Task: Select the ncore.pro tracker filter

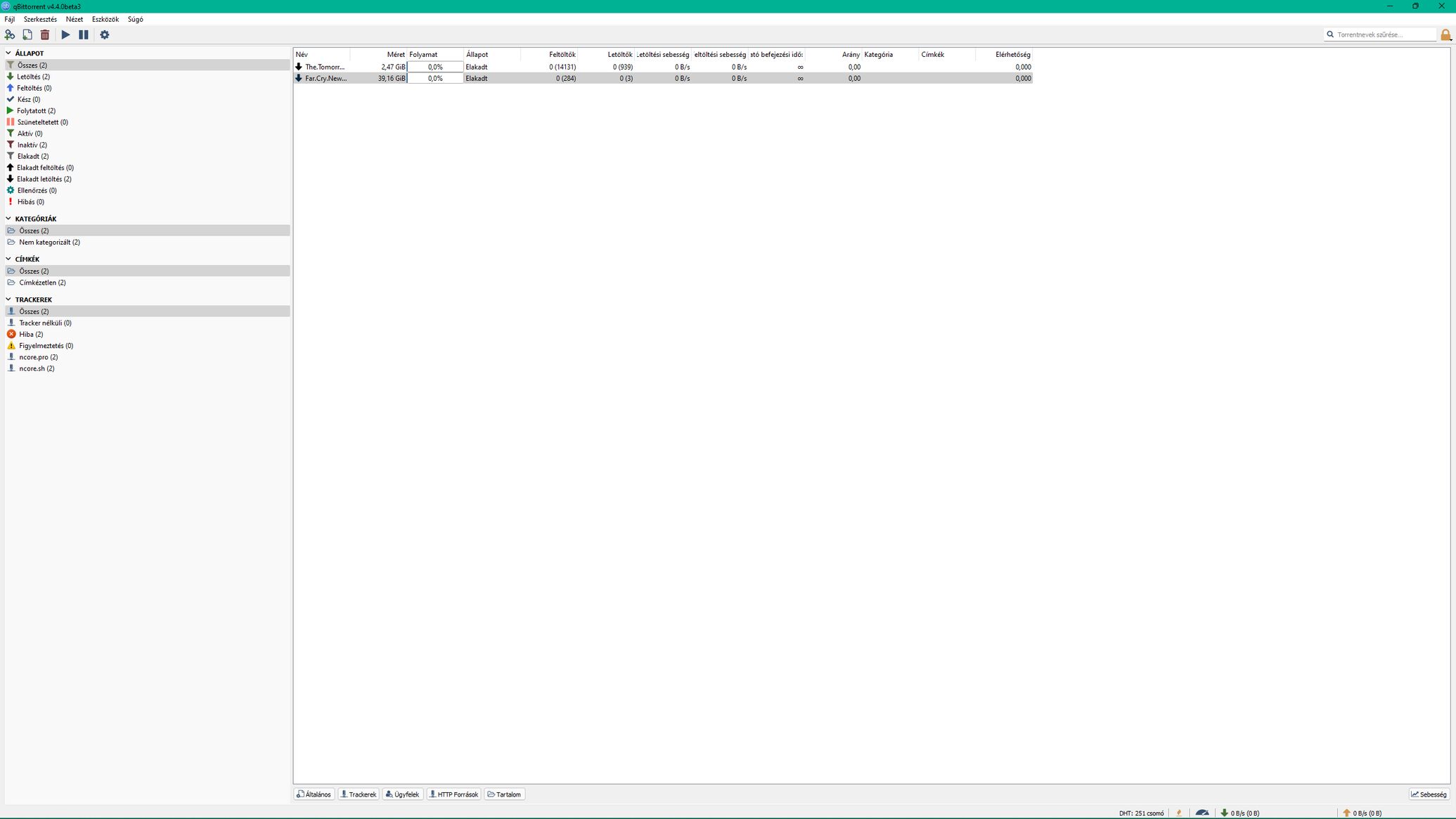Action: [x=38, y=357]
